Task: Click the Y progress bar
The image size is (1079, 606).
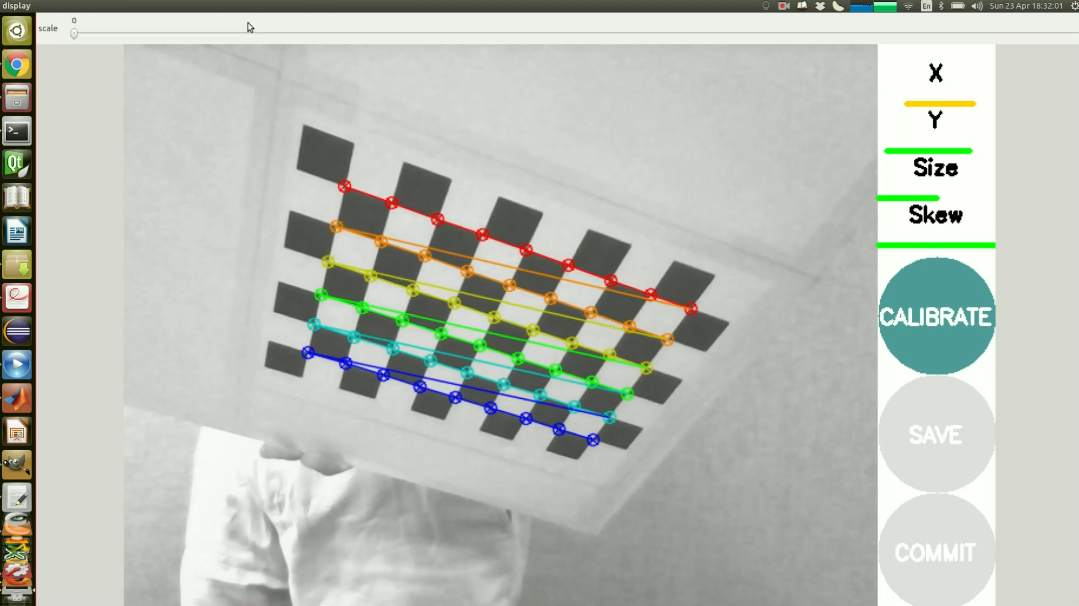Action: 928,151
